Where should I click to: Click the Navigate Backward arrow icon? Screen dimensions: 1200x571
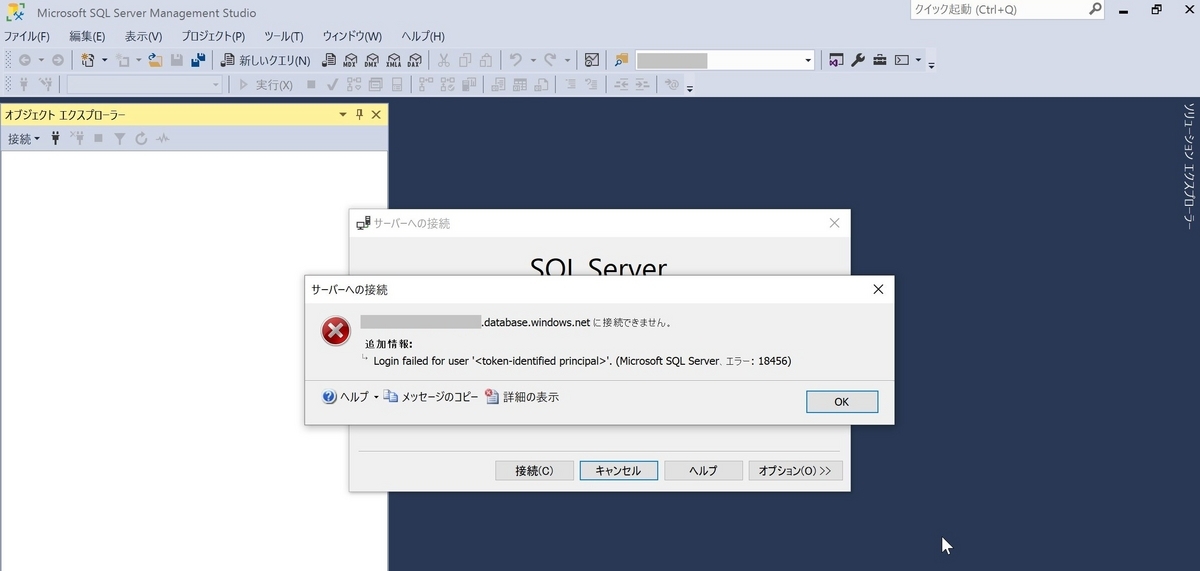pyautogui.click(x=24, y=60)
